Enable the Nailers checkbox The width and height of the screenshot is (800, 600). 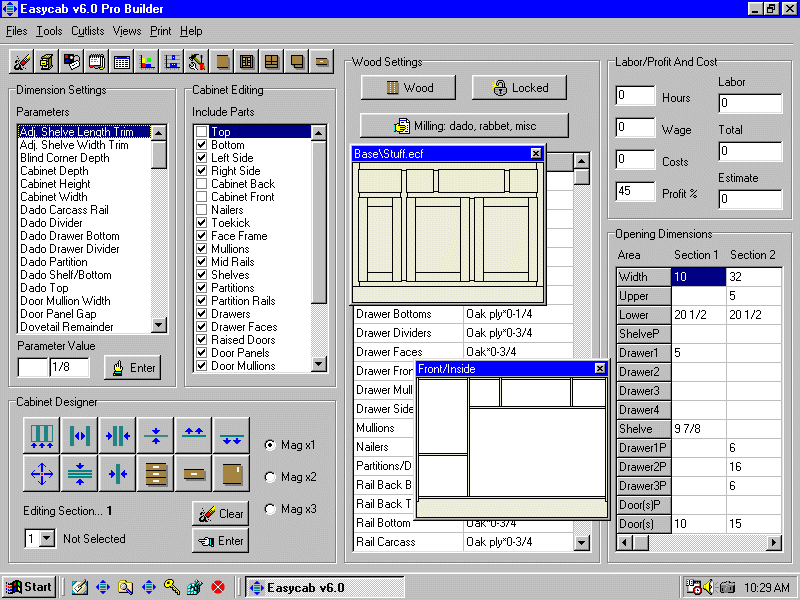202,210
